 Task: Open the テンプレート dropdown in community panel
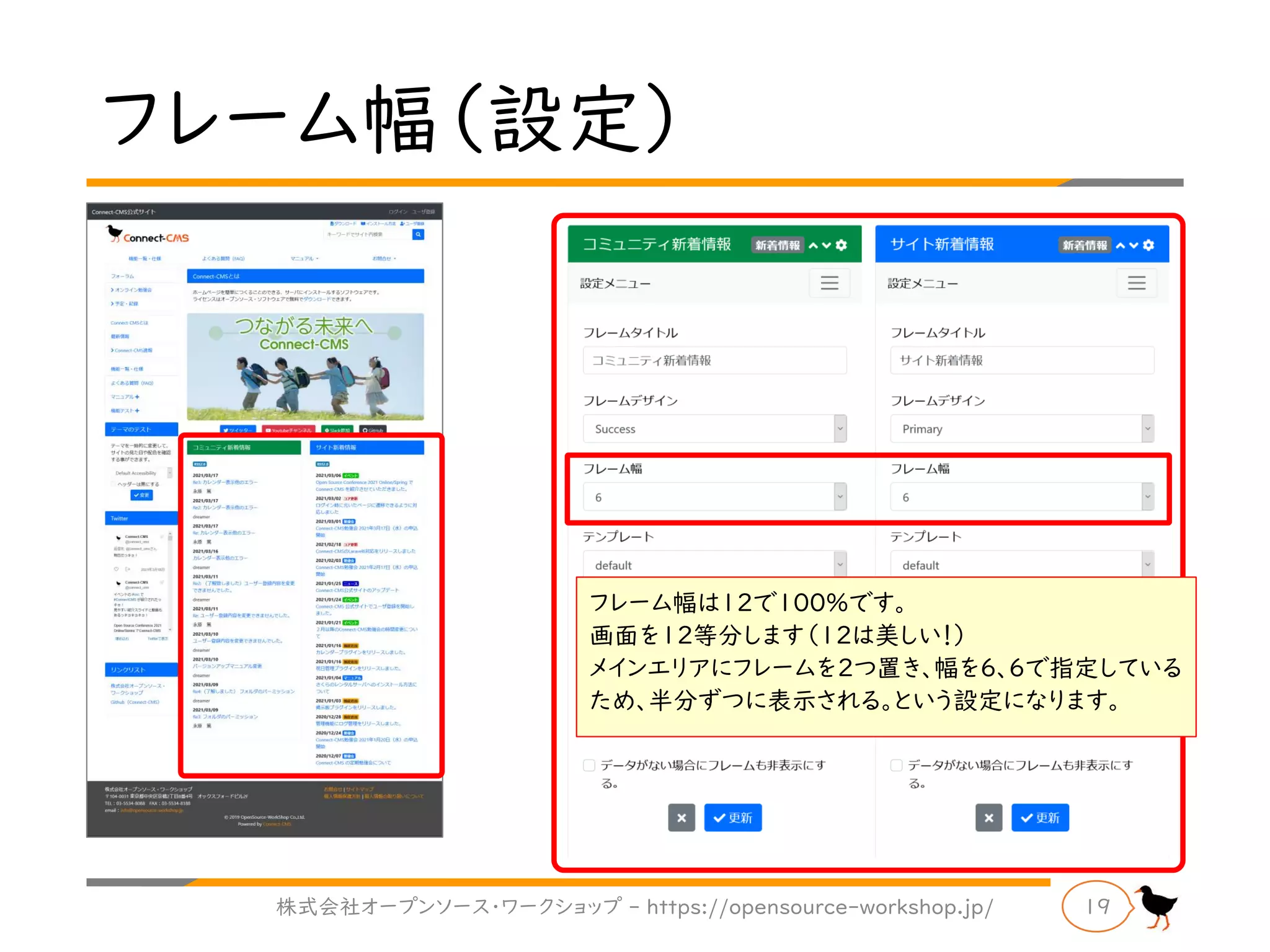714,564
